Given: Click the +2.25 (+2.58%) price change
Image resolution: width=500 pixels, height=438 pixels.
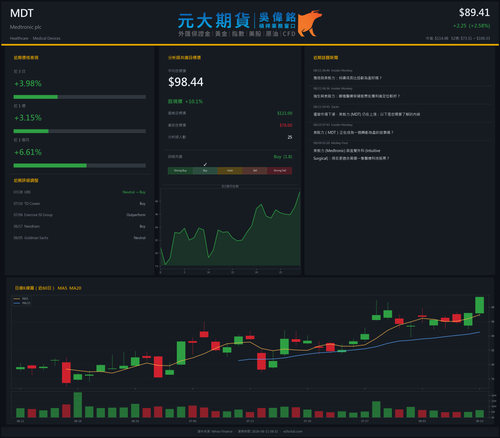Looking at the screenshot, I should [x=471, y=26].
